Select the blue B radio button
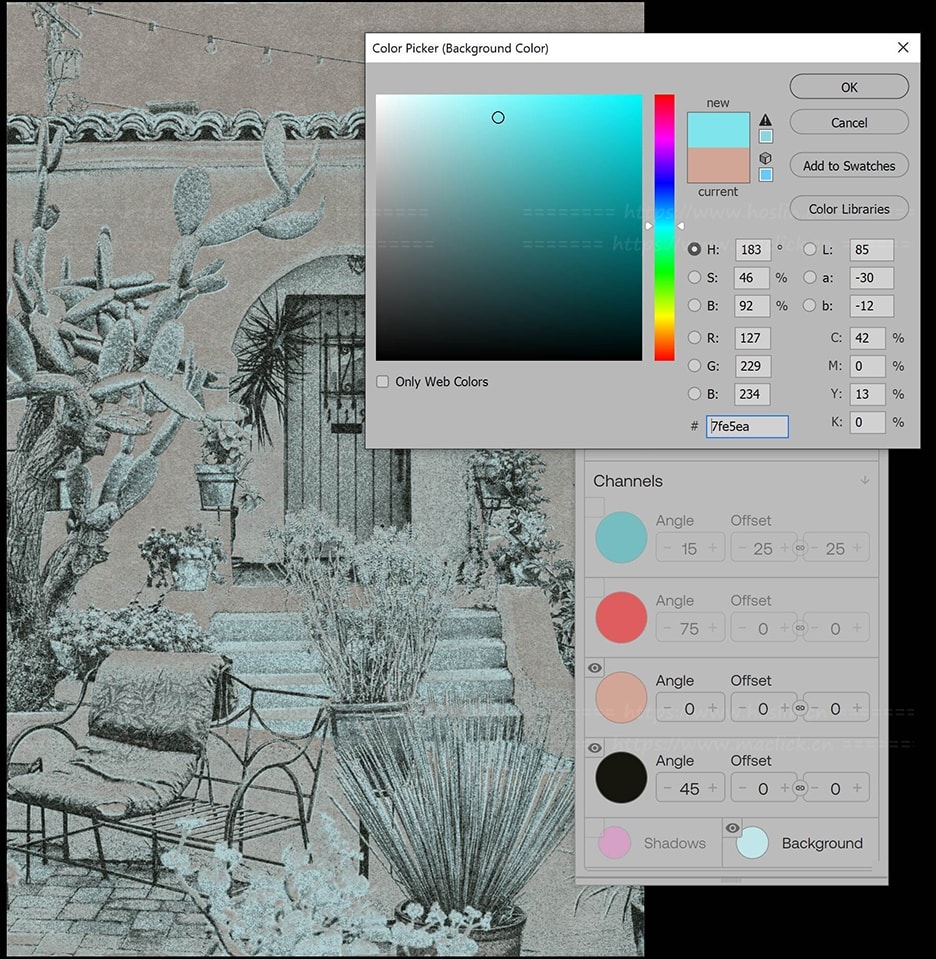The height and width of the screenshot is (959, 936). 694,394
